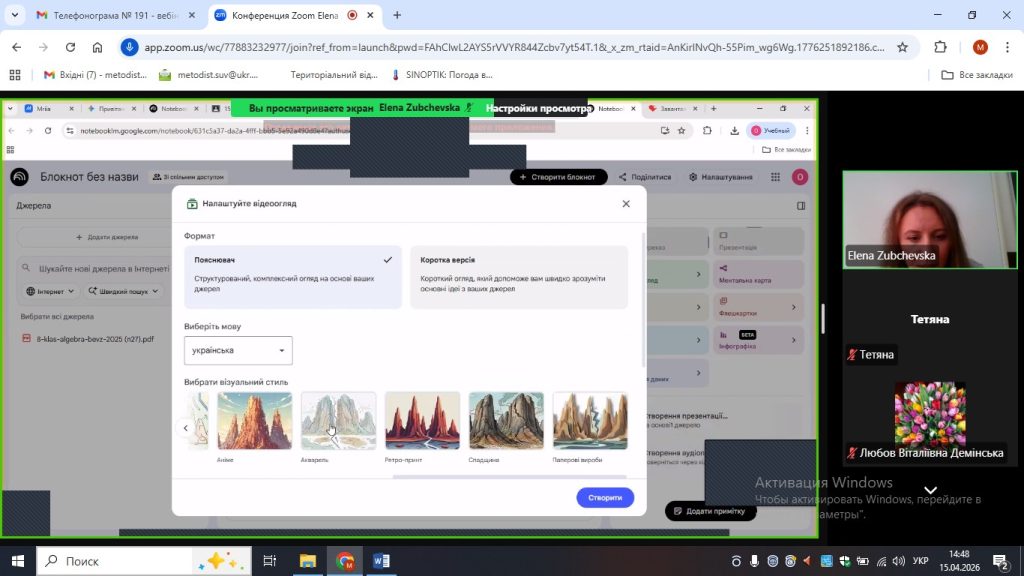Open File Explorer from the taskbar
1024x576 pixels.
tap(307, 561)
